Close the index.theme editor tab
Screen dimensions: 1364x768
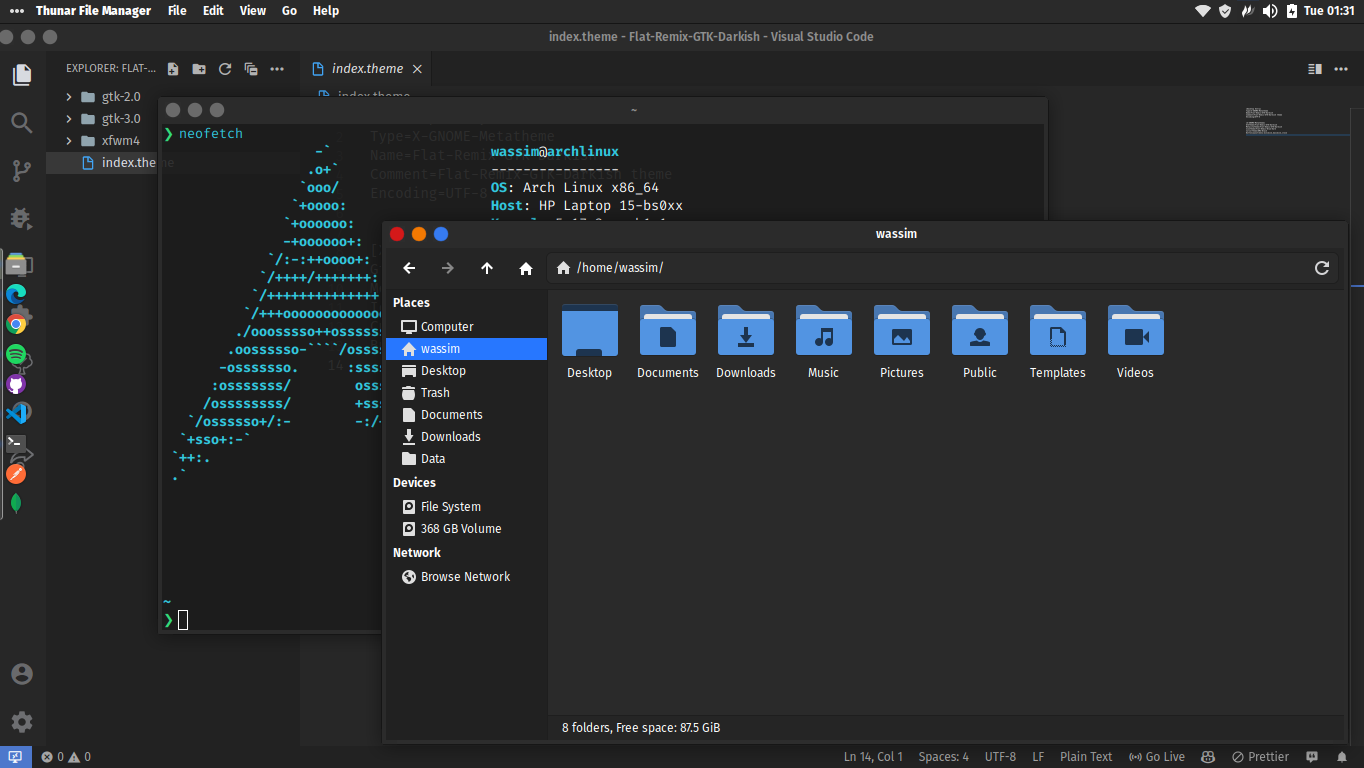[417, 69]
